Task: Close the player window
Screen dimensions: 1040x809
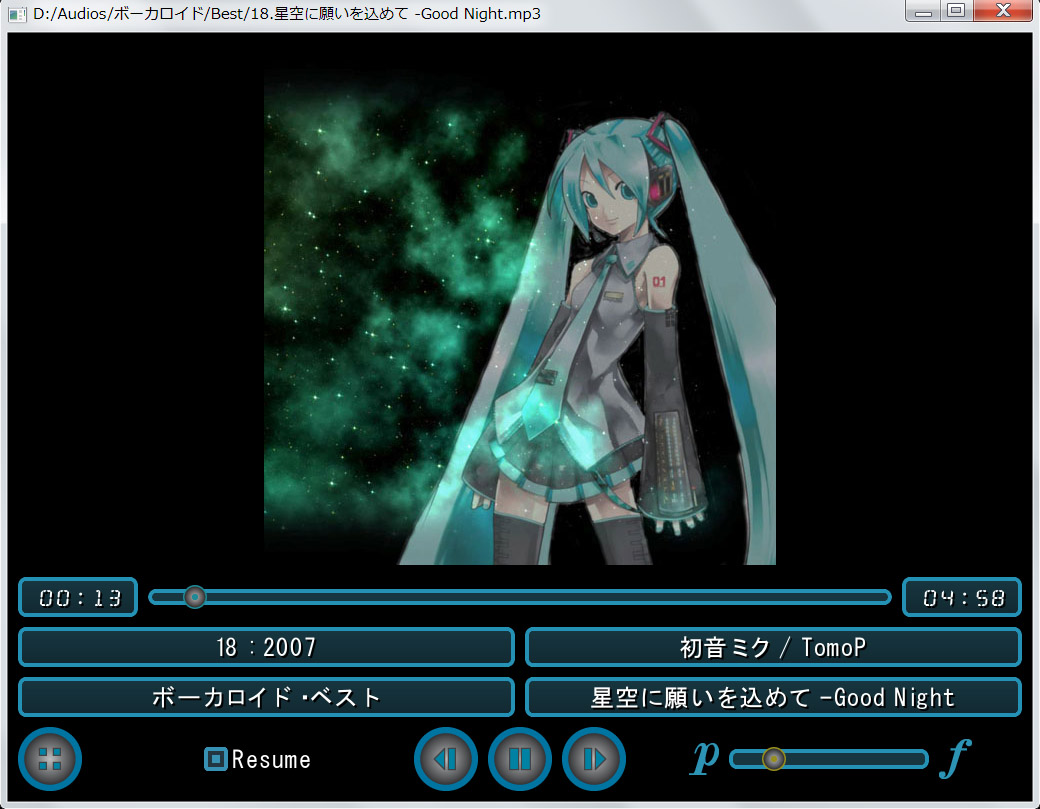Action: [x=1003, y=11]
